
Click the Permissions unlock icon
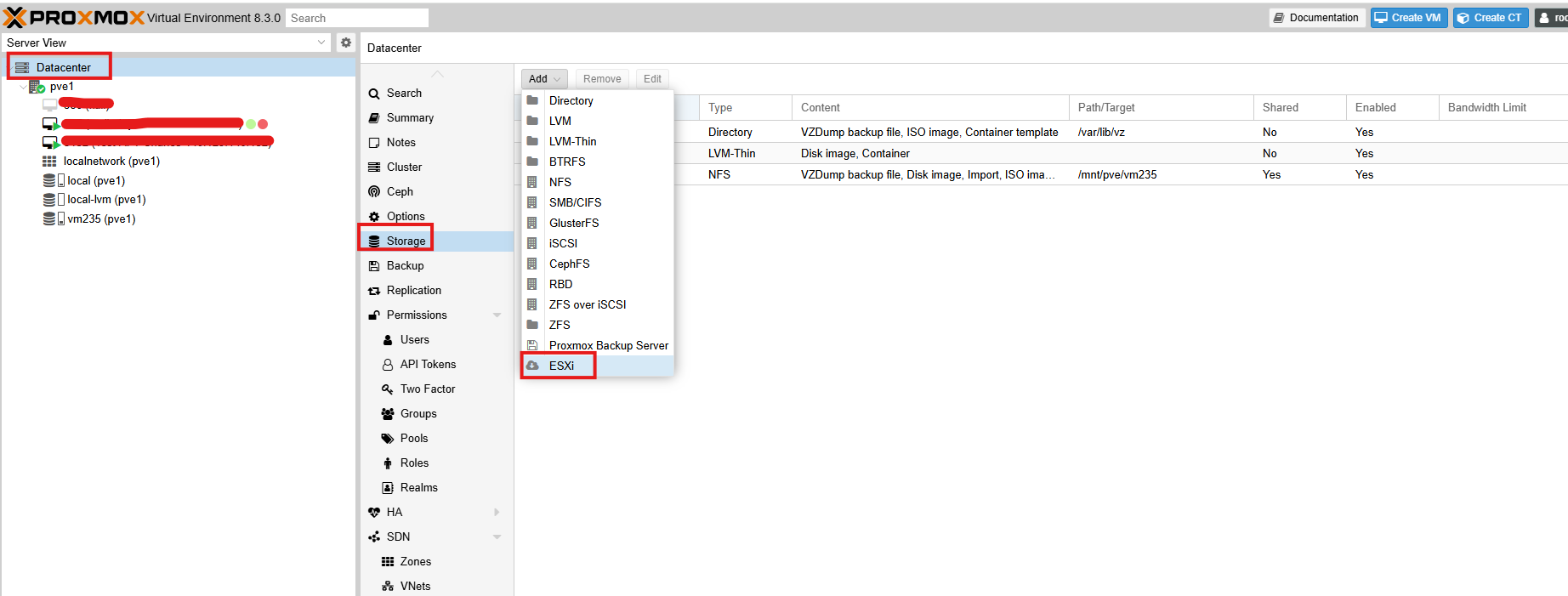point(374,315)
